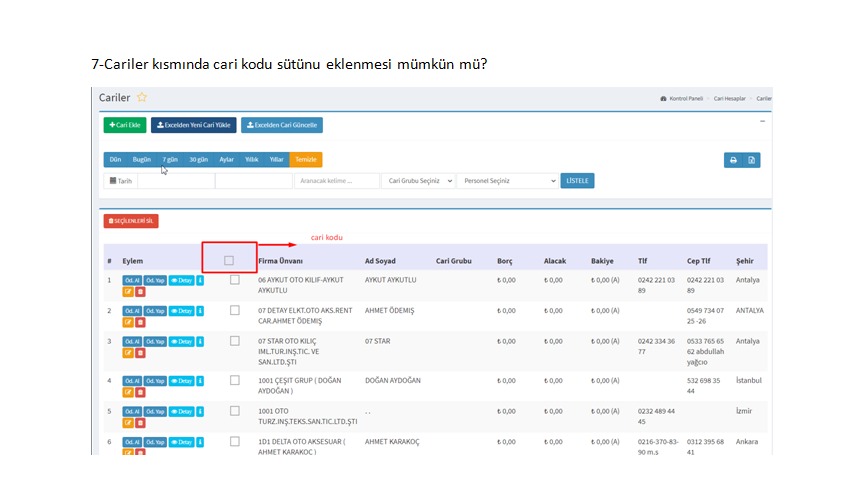Open Detay for row 4

coord(181,381)
